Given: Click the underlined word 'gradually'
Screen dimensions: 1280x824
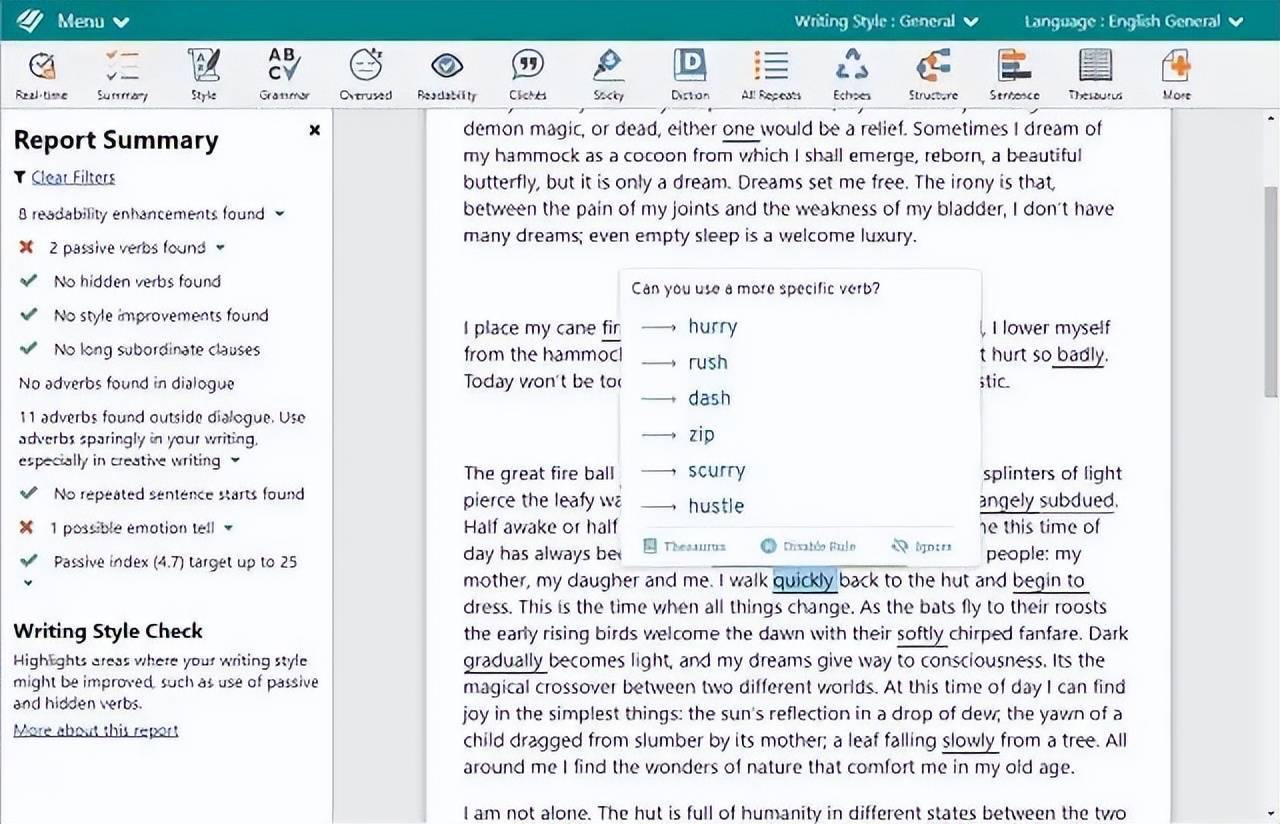Looking at the screenshot, I should tap(504, 660).
